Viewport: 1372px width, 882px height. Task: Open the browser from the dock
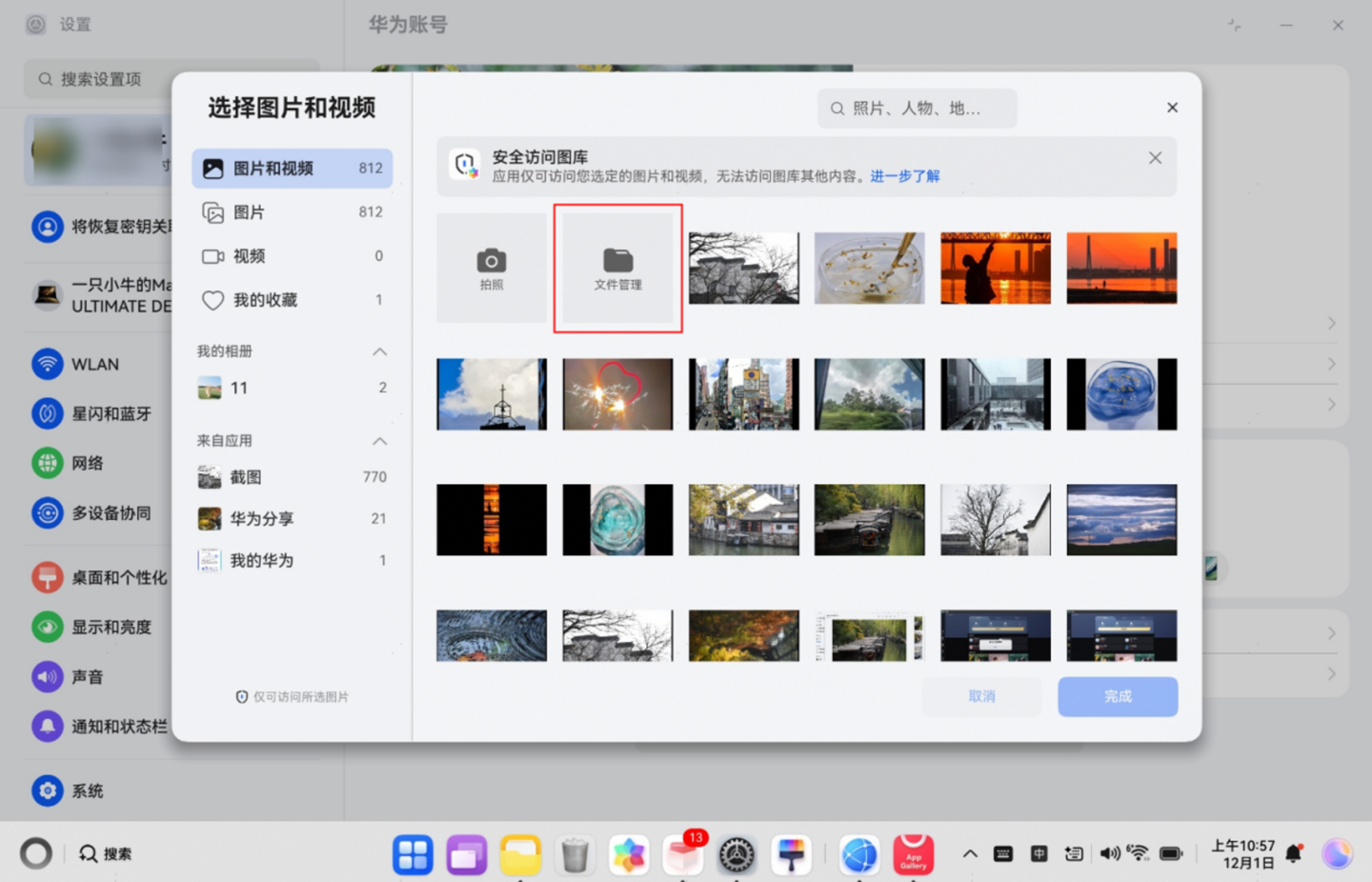pyautogui.click(x=858, y=853)
